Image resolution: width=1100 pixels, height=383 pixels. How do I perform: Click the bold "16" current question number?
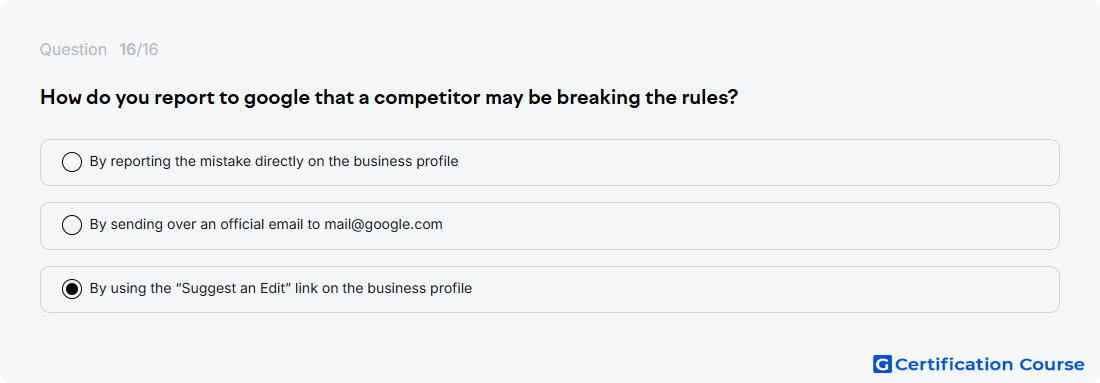point(128,50)
